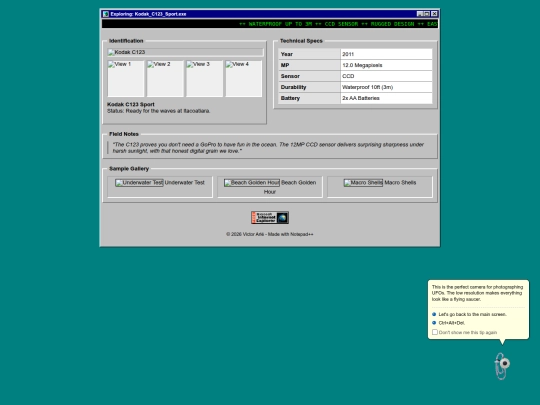Open the Underwater Test sample image
Viewport: 540px width, 405px height.
139,183
